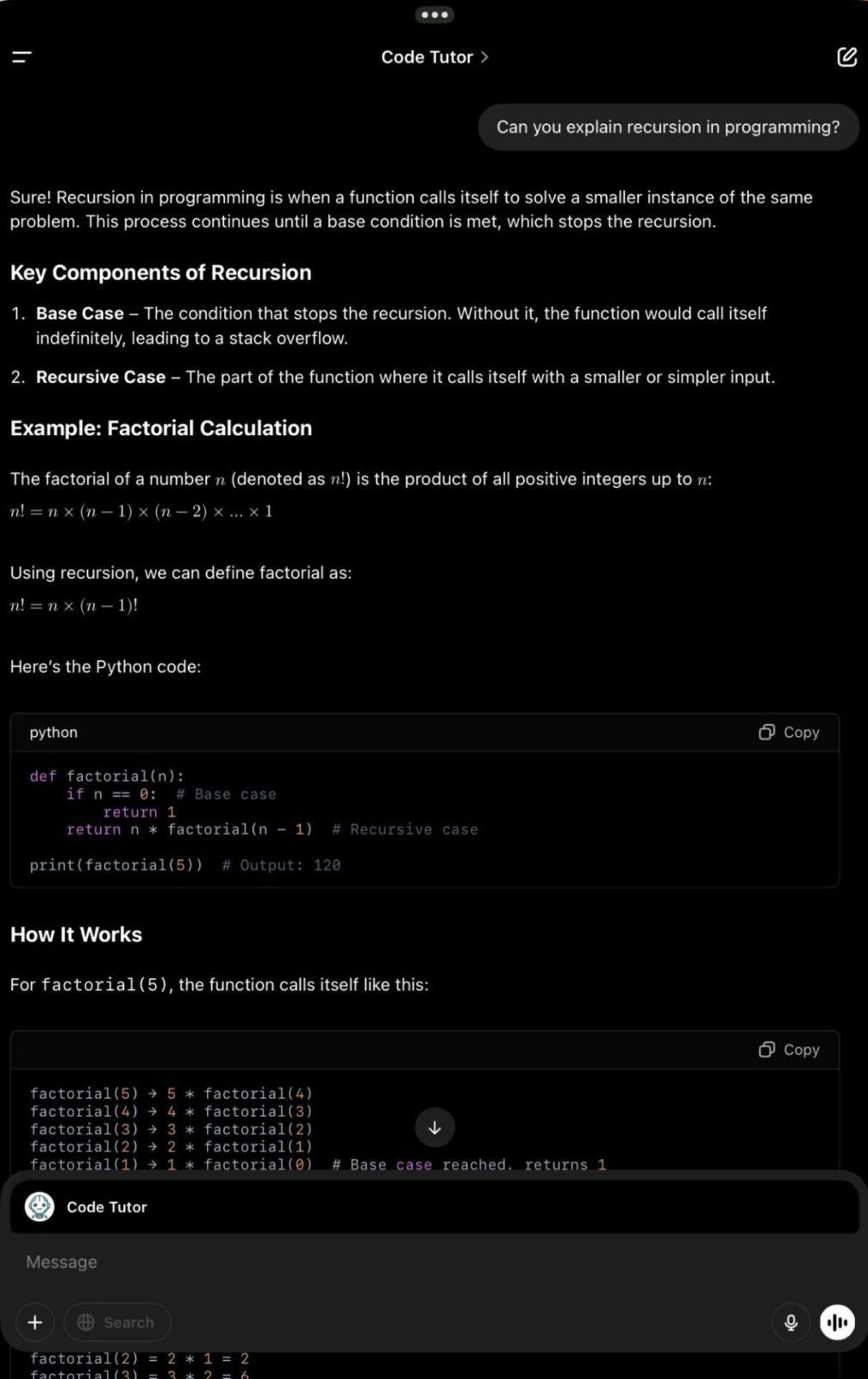Click the "How It Works" heading
Image resolution: width=868 pixels, height=1379 pixels.
click(x=76, y=935)
